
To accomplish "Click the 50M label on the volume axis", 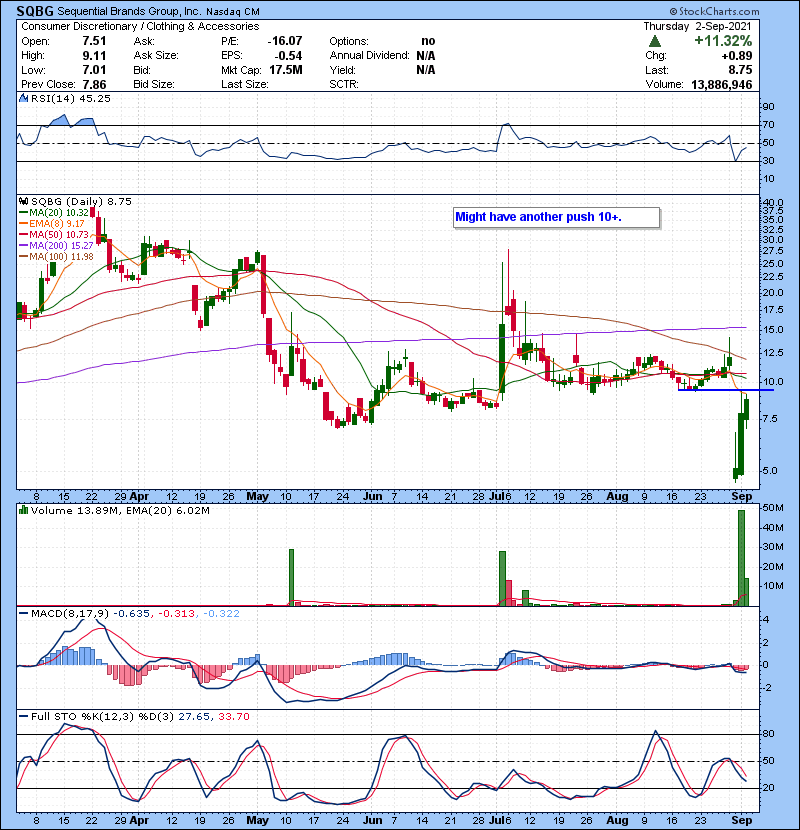I will pos(773,508).
